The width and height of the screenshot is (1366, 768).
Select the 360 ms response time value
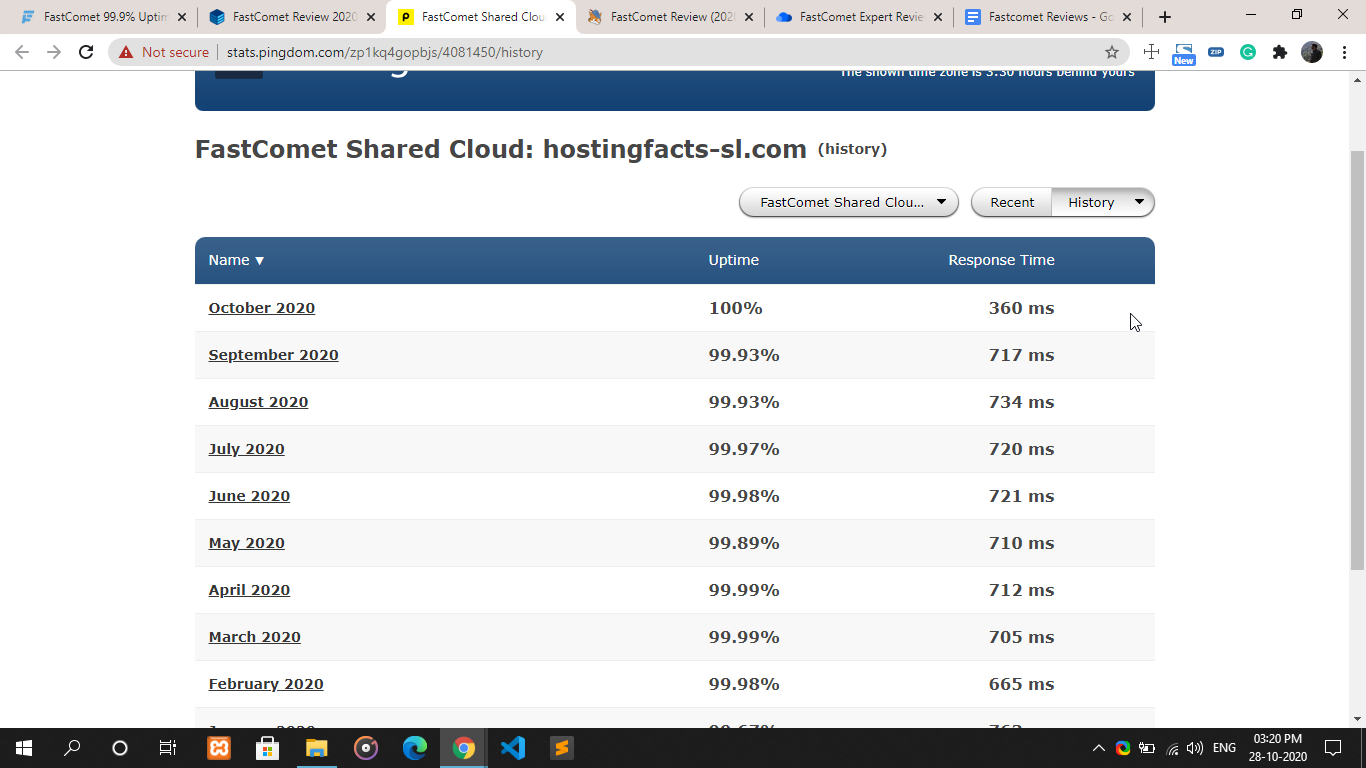click(x=1021, y=308)
